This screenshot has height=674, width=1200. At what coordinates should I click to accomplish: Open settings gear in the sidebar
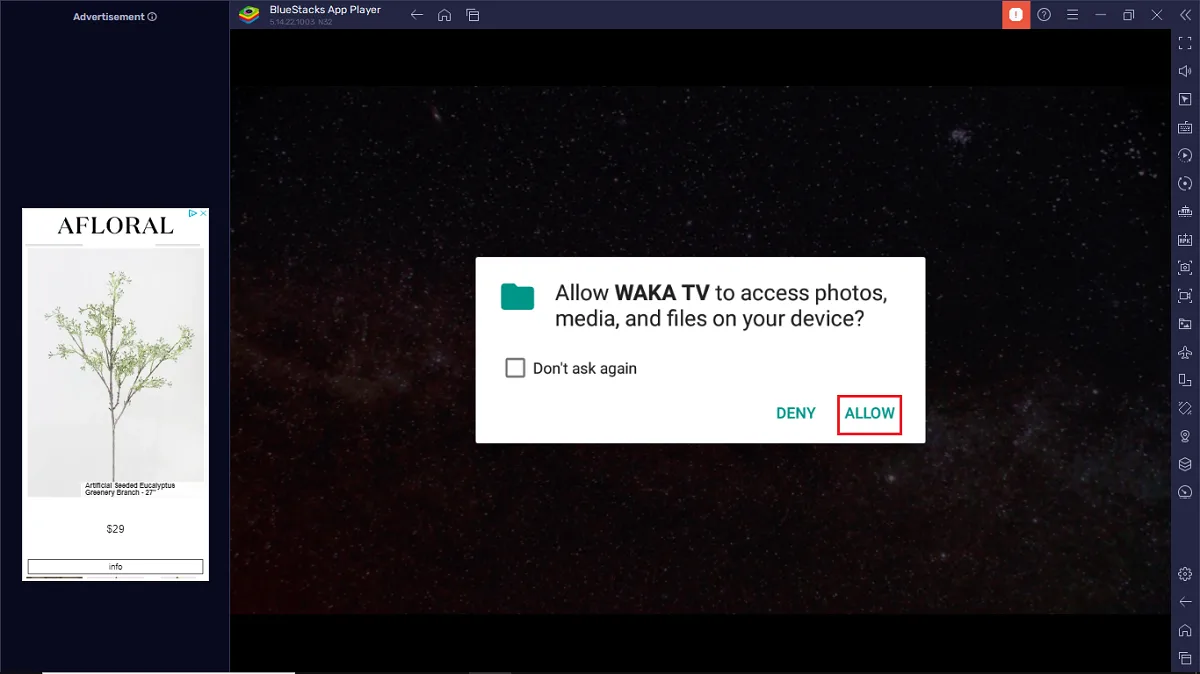coord(1185,574)
